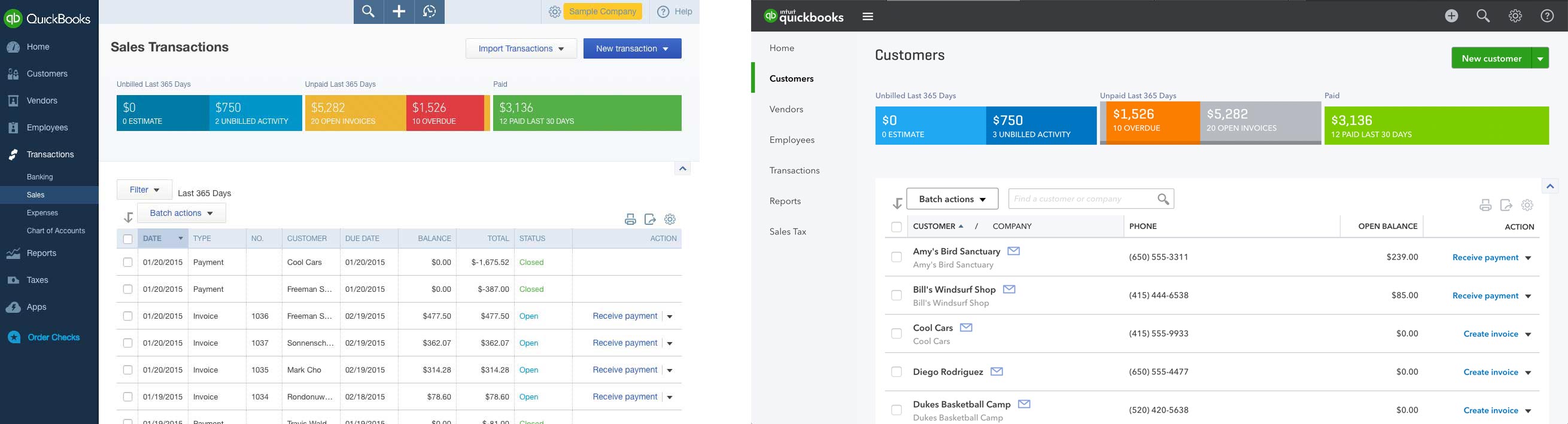Click Receive payment for Bill's Windsurf Shop
Viewport: 1568px width, 424px height.
coord(1485,295)
